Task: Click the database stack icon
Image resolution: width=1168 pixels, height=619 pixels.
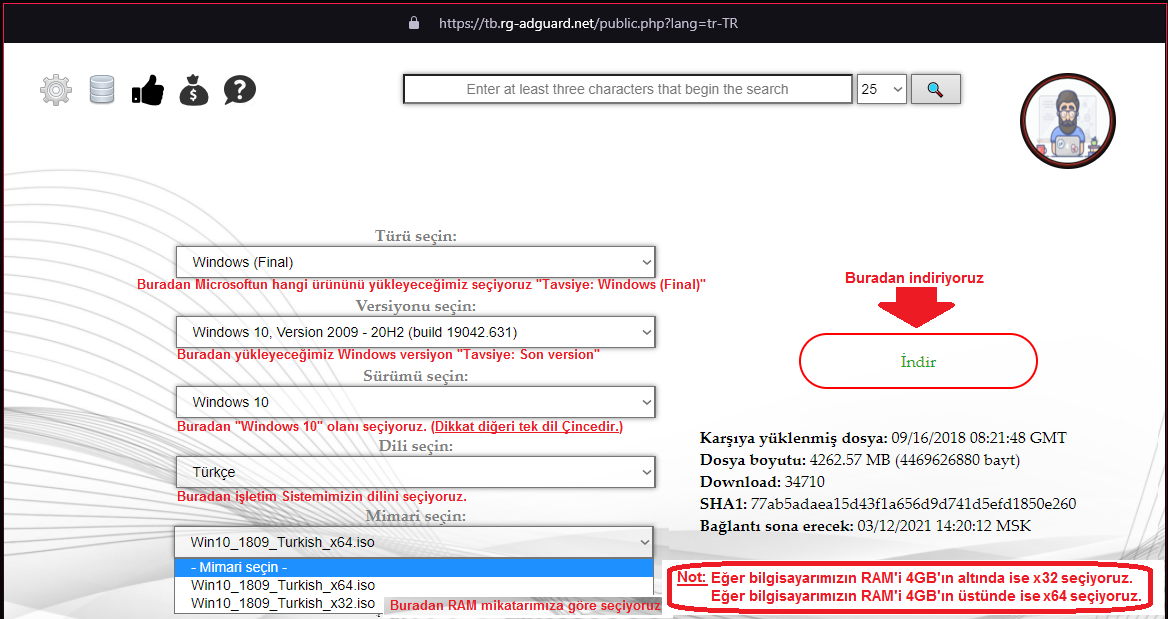Action: tap(102, 89)
